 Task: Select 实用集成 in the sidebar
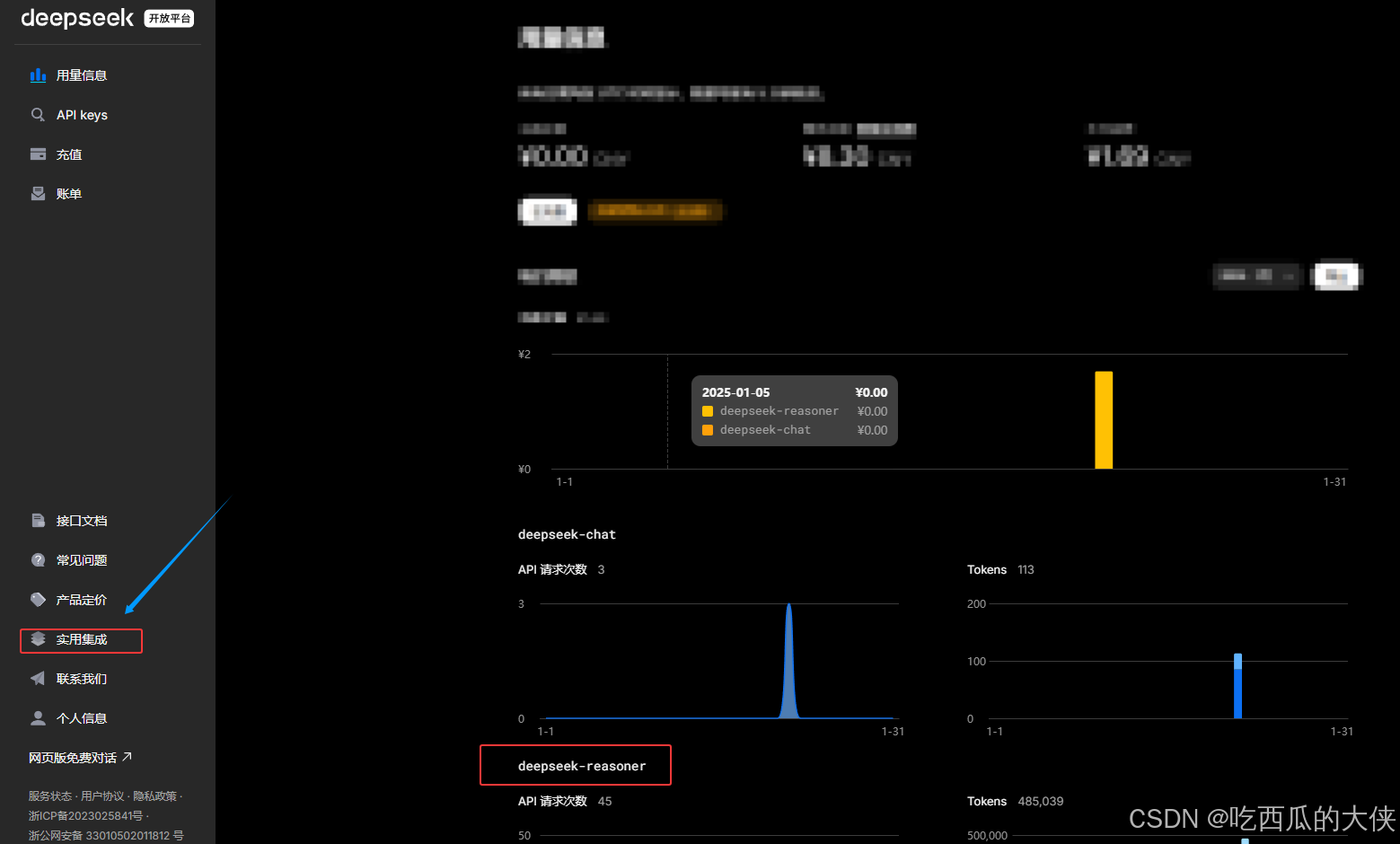[82, 639]
